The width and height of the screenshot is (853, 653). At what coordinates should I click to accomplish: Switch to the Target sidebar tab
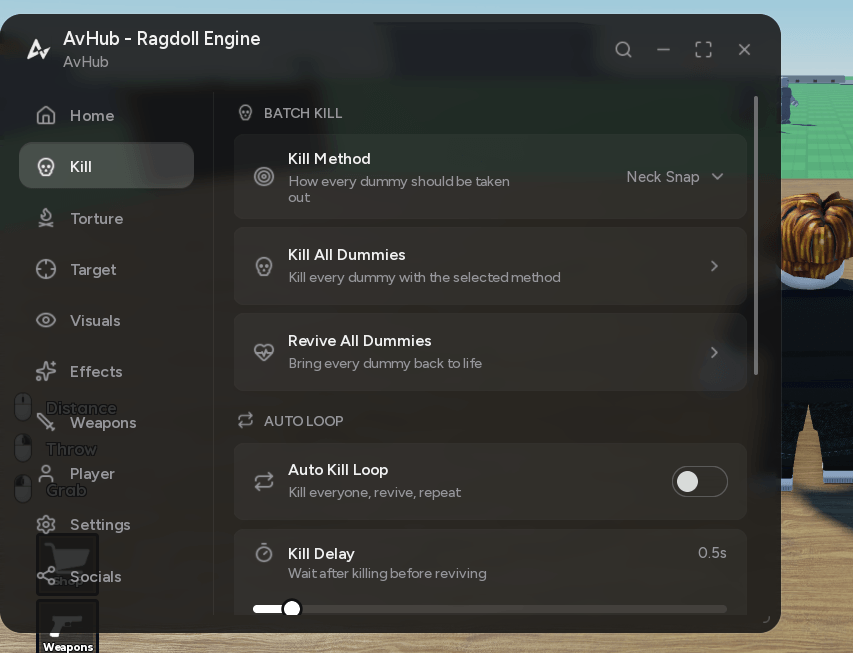coord(106,269)
